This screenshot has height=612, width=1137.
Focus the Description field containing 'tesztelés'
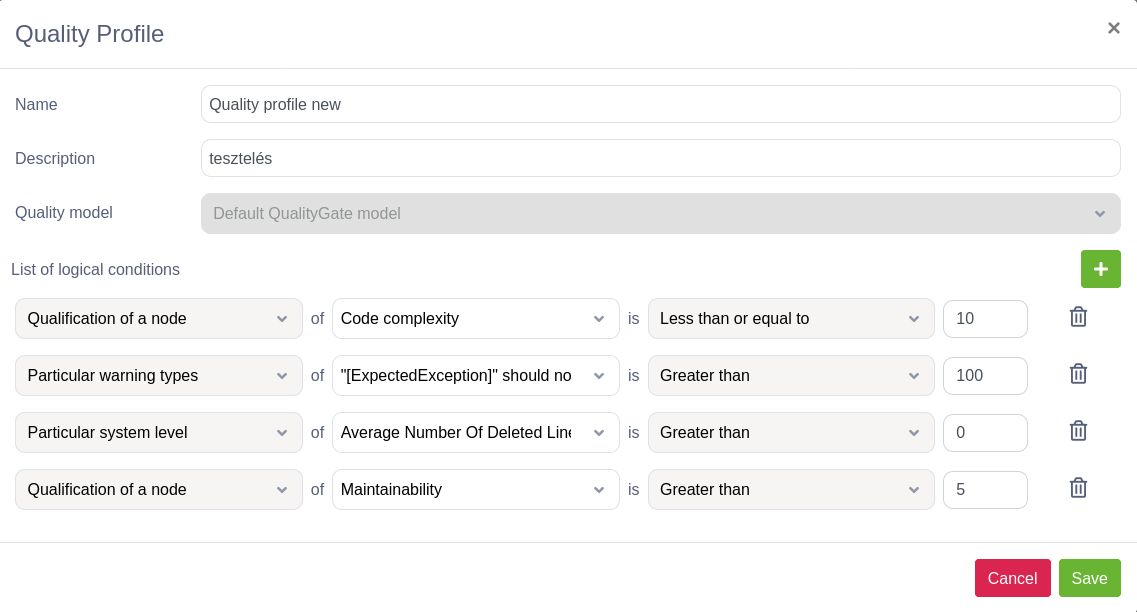click(660, 158)
